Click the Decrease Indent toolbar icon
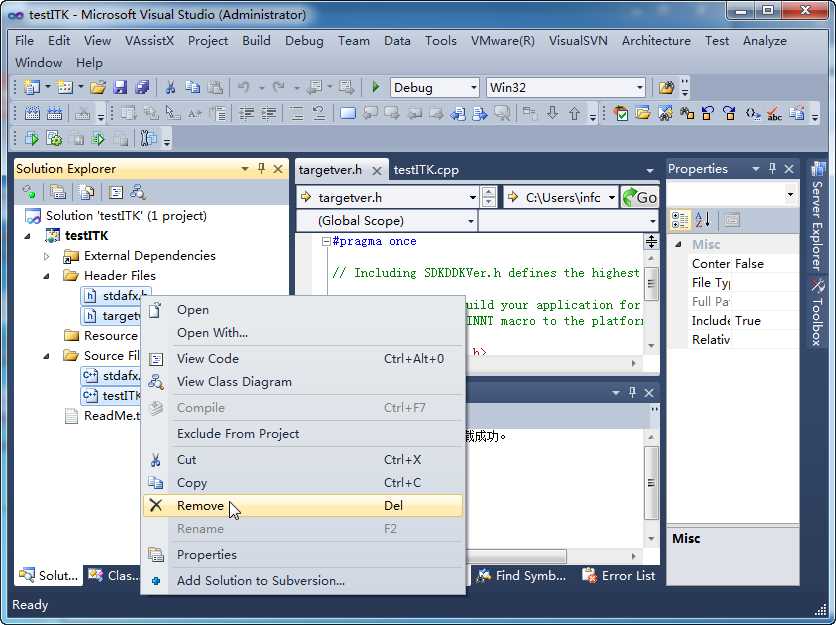Screen dimensions: 836x625 pos(246,113)
